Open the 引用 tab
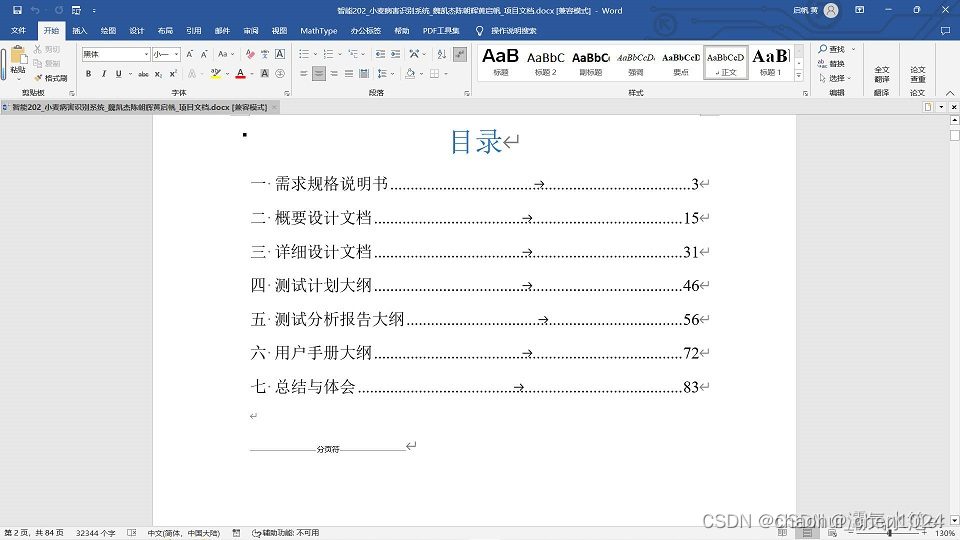The height and width of the screenshot is (540, 960). pos(193,31)
